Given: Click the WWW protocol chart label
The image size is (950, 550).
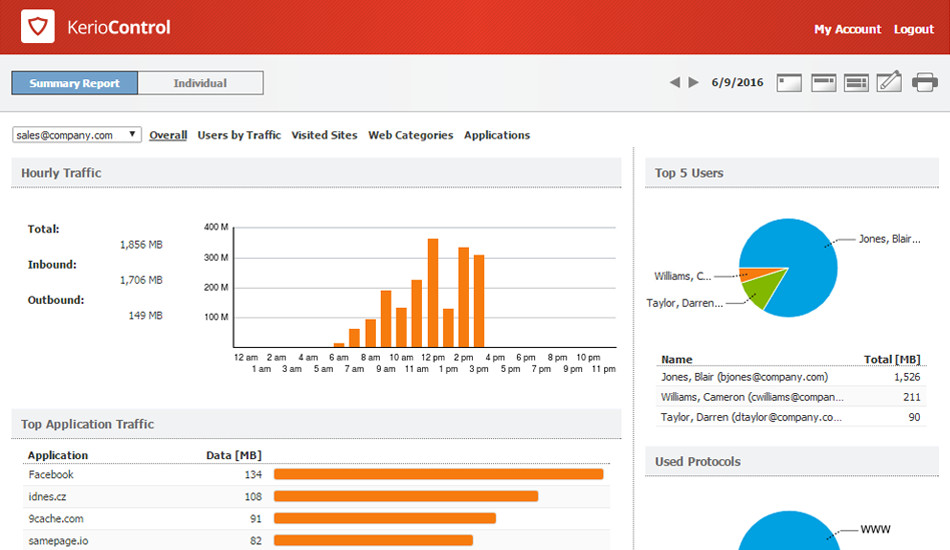Looking at the screenshot, I should point(875,529).
